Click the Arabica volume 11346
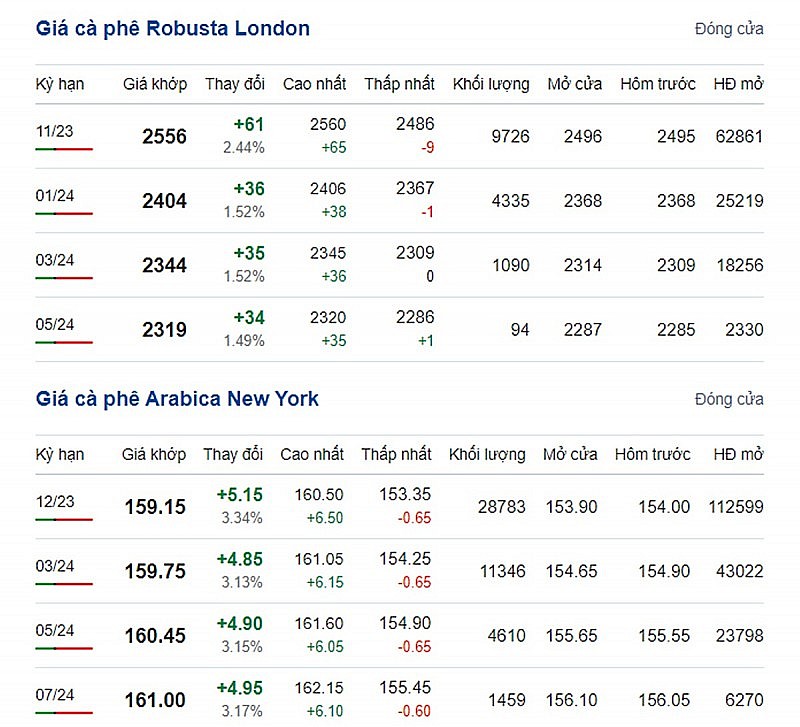 [503, 571]
